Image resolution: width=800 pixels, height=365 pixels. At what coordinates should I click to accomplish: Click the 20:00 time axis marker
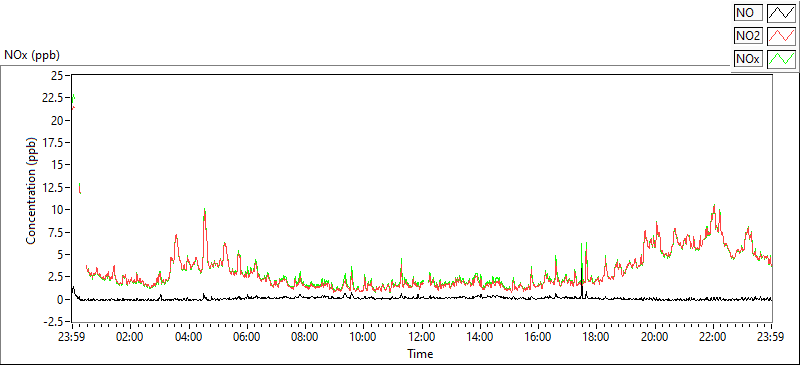point(655,337)
